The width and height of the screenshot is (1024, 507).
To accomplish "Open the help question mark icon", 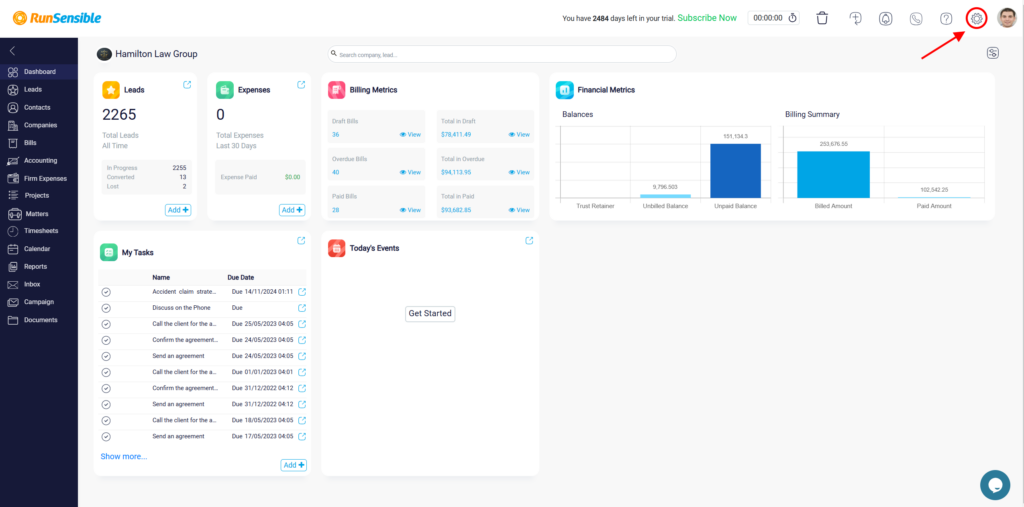I will [946, 18].
